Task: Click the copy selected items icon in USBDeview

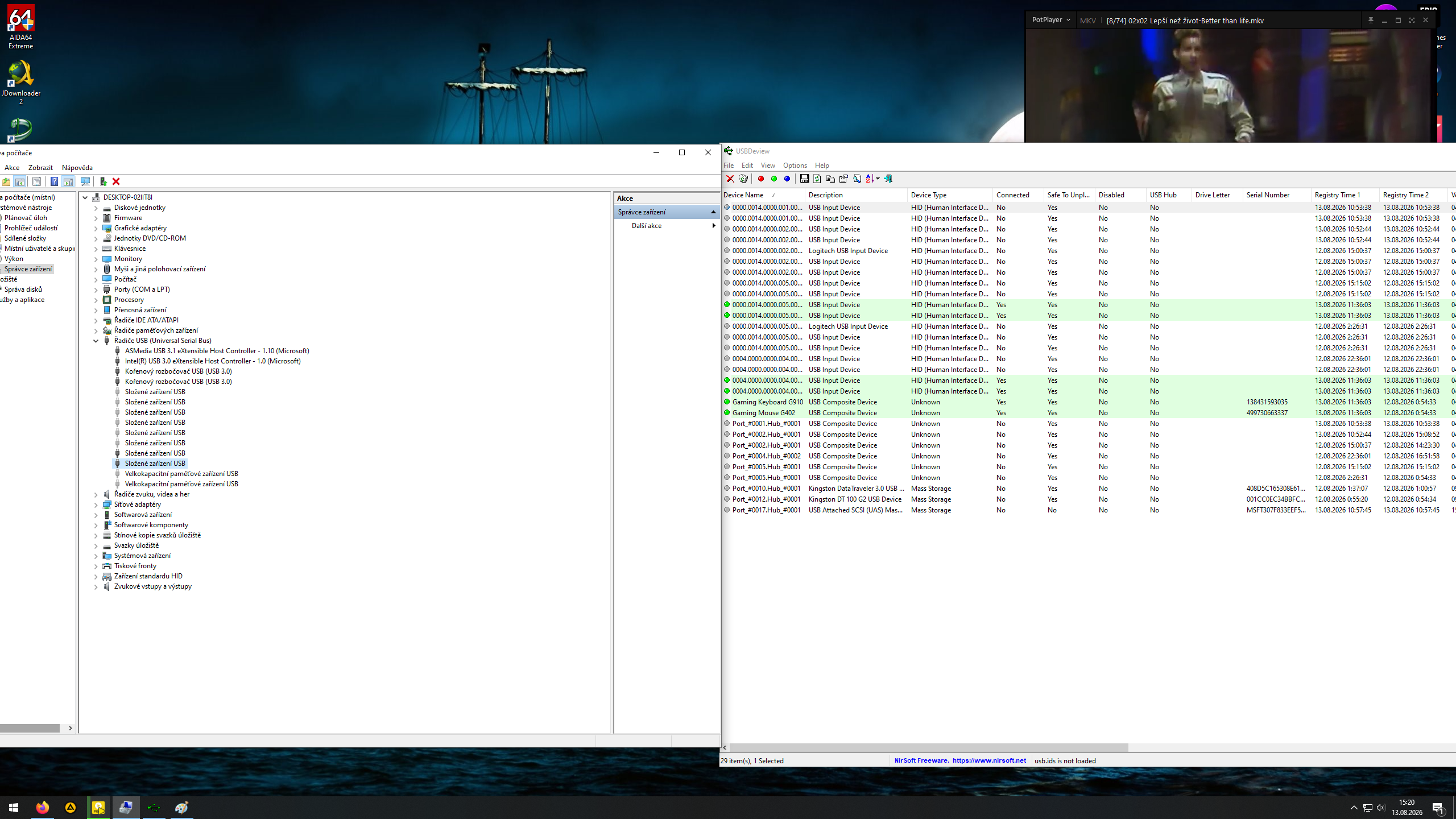Action: tap(830, 179)
